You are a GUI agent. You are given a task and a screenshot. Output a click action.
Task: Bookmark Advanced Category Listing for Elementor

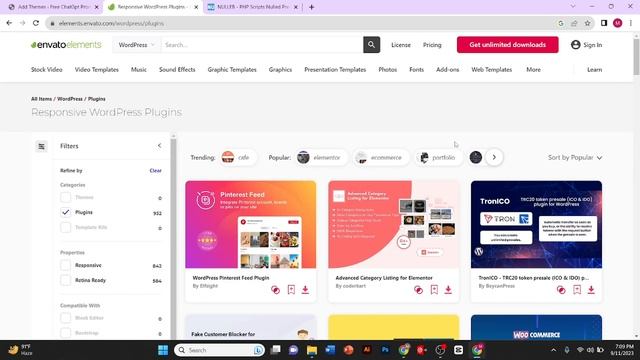[x=434, y=290]
